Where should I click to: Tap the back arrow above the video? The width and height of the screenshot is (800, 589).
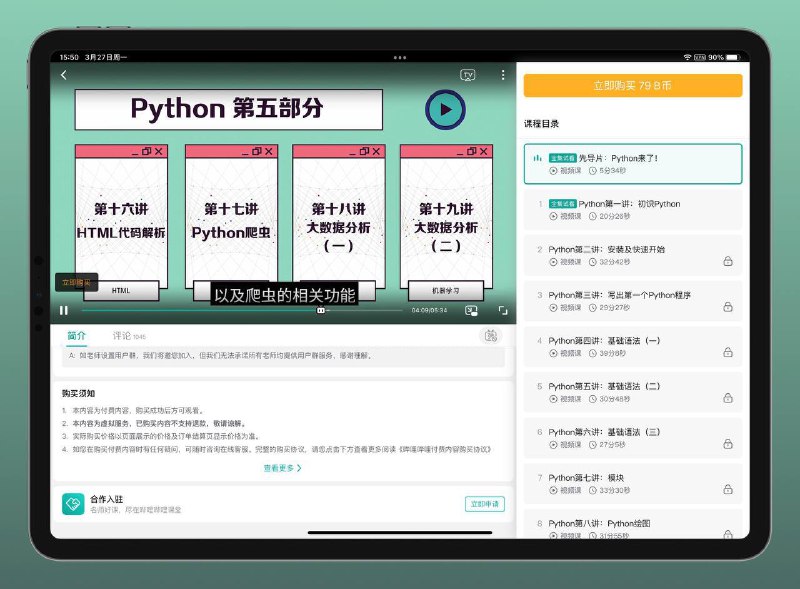point(65,74)
